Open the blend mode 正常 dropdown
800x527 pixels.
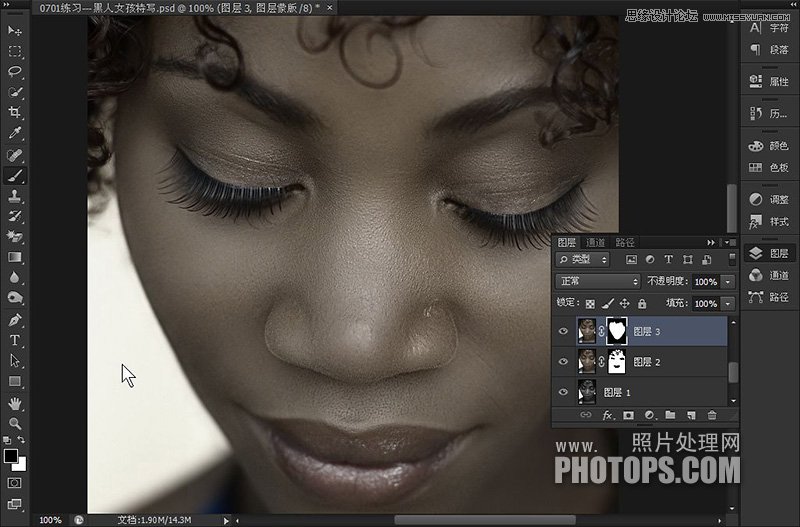point(597,281)
